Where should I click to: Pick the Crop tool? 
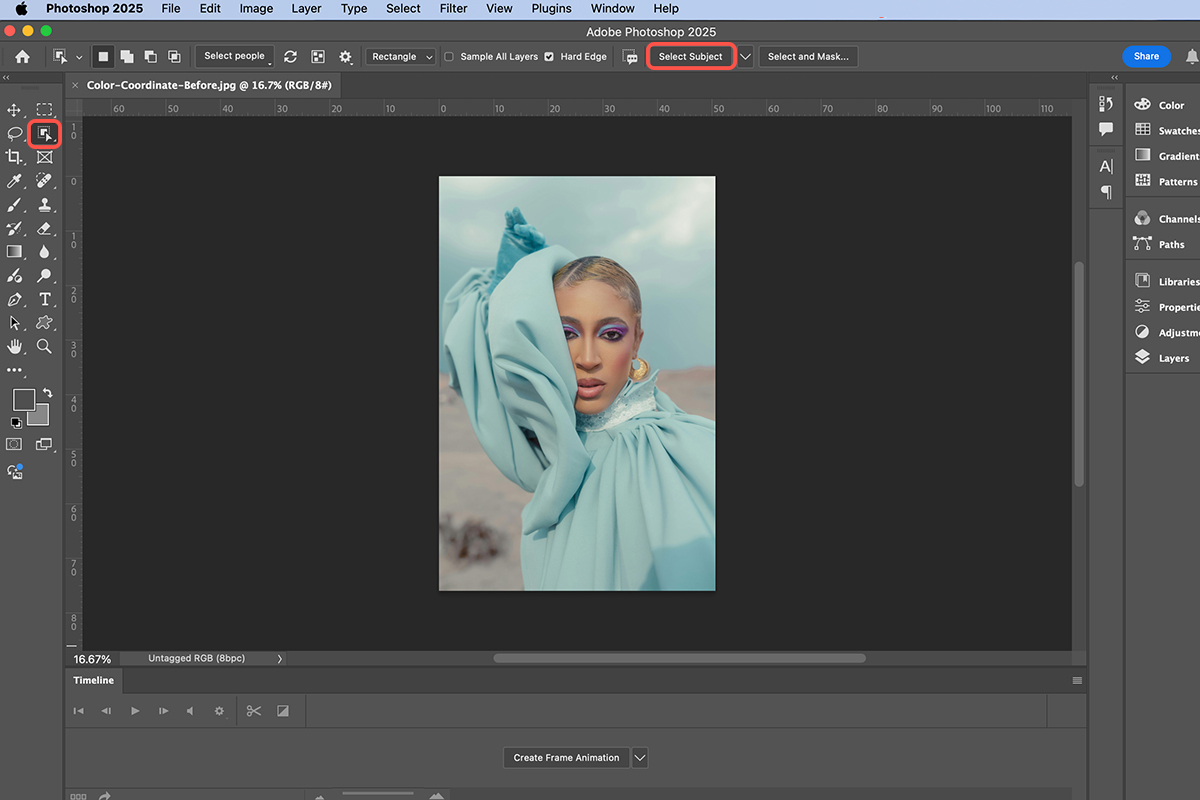point(15,157)
